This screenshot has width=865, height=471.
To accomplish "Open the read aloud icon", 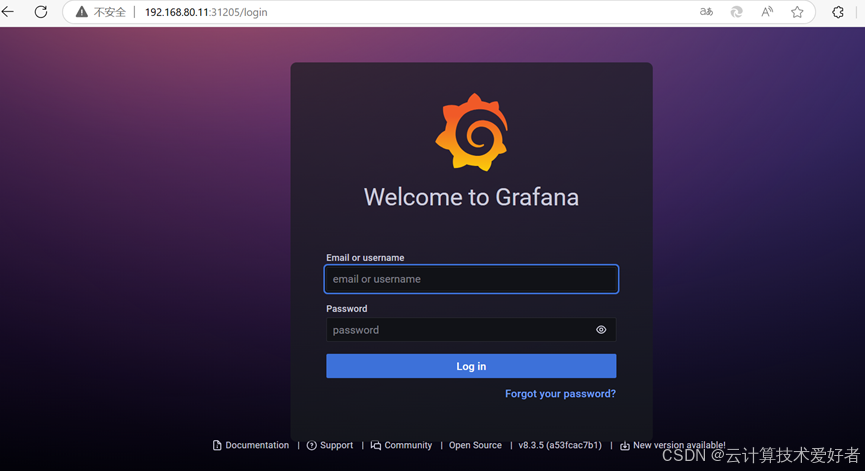I will point(767,12).
